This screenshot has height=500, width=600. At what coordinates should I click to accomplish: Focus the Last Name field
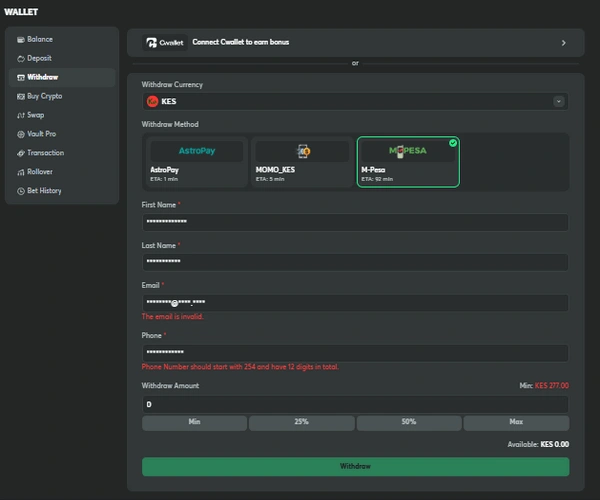click(355, 262)
